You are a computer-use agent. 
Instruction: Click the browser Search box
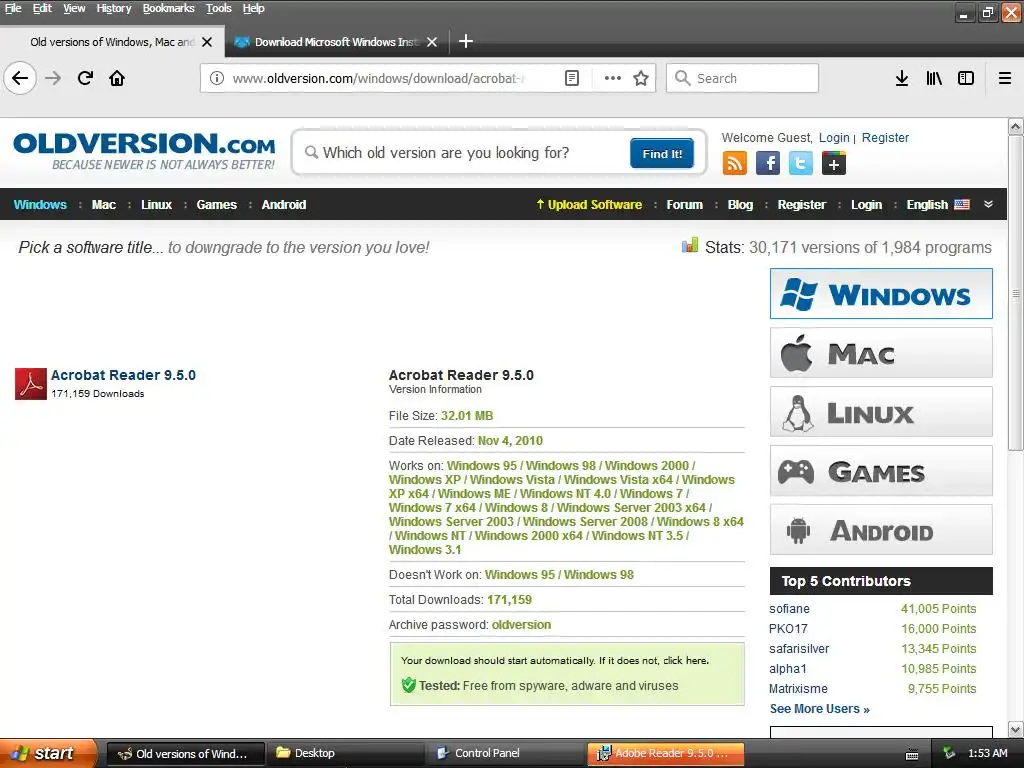743,78
